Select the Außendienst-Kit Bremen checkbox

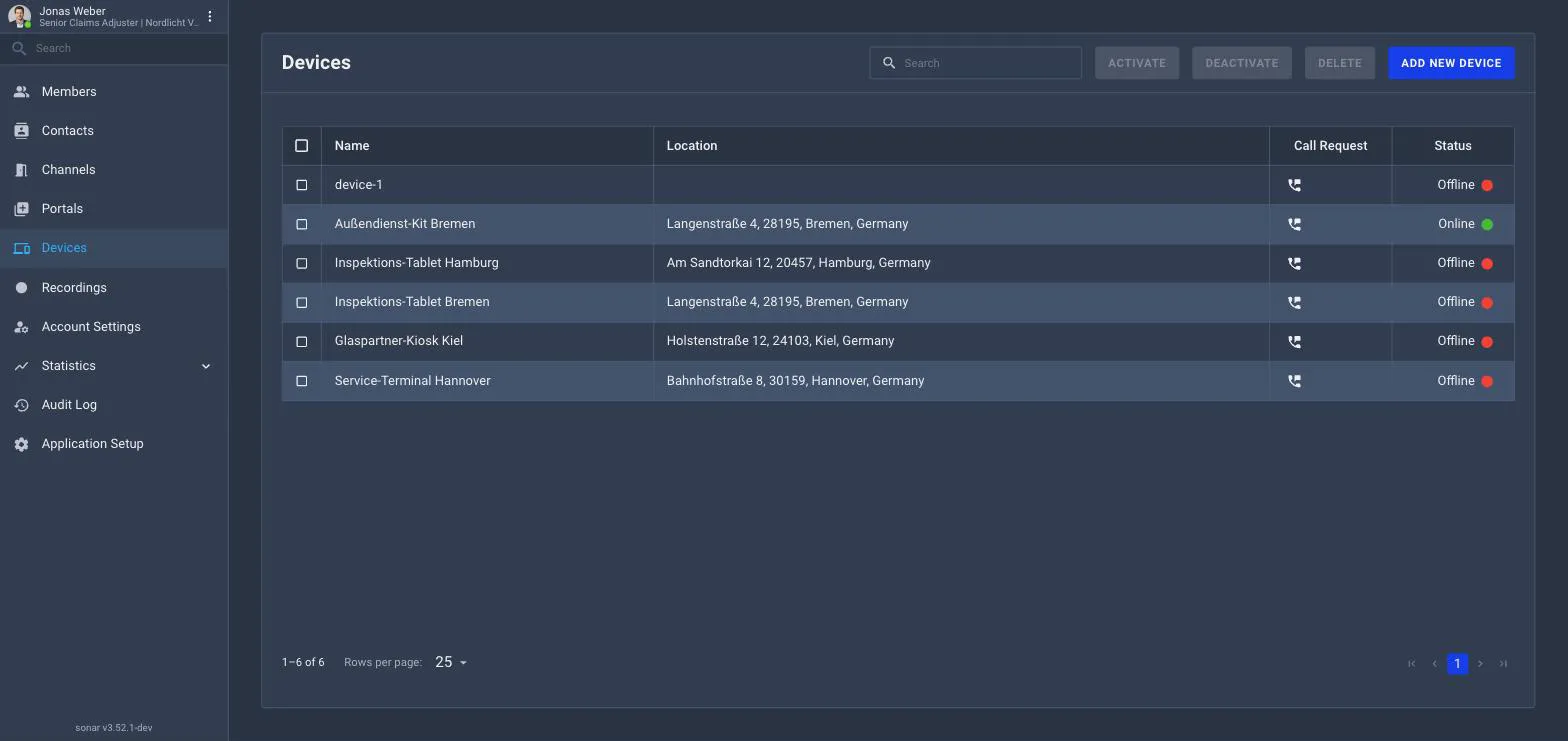[302, 224]
